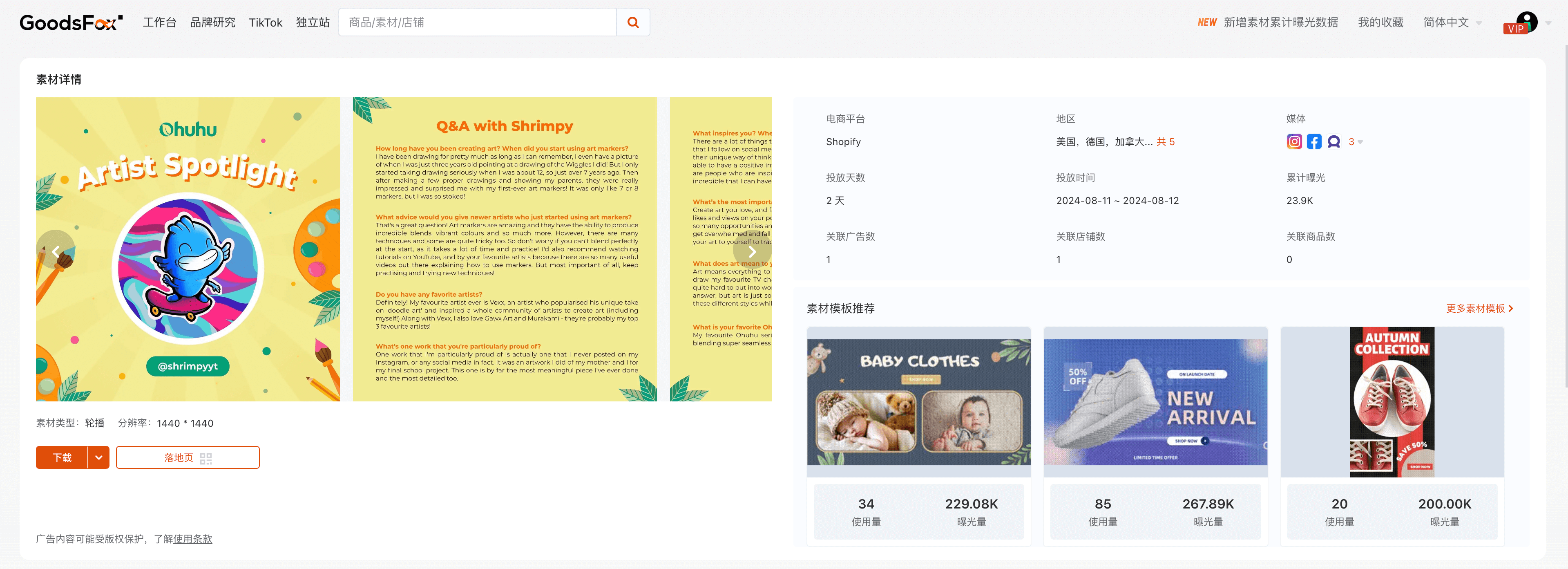The width and height of the screenshot is (1568, 569).
Task: Click the 229.08K exposure figure
Action: click(x=972, y=504)
